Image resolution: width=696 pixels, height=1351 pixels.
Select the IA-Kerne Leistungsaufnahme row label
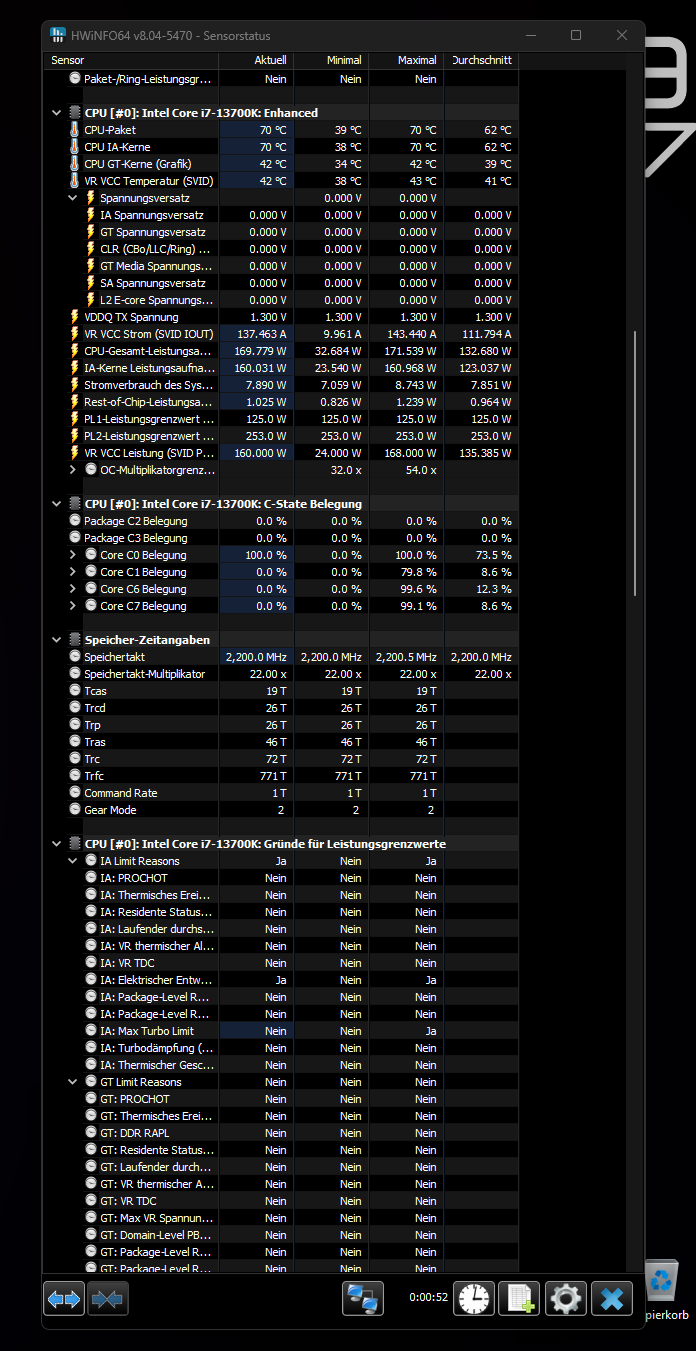148,368
